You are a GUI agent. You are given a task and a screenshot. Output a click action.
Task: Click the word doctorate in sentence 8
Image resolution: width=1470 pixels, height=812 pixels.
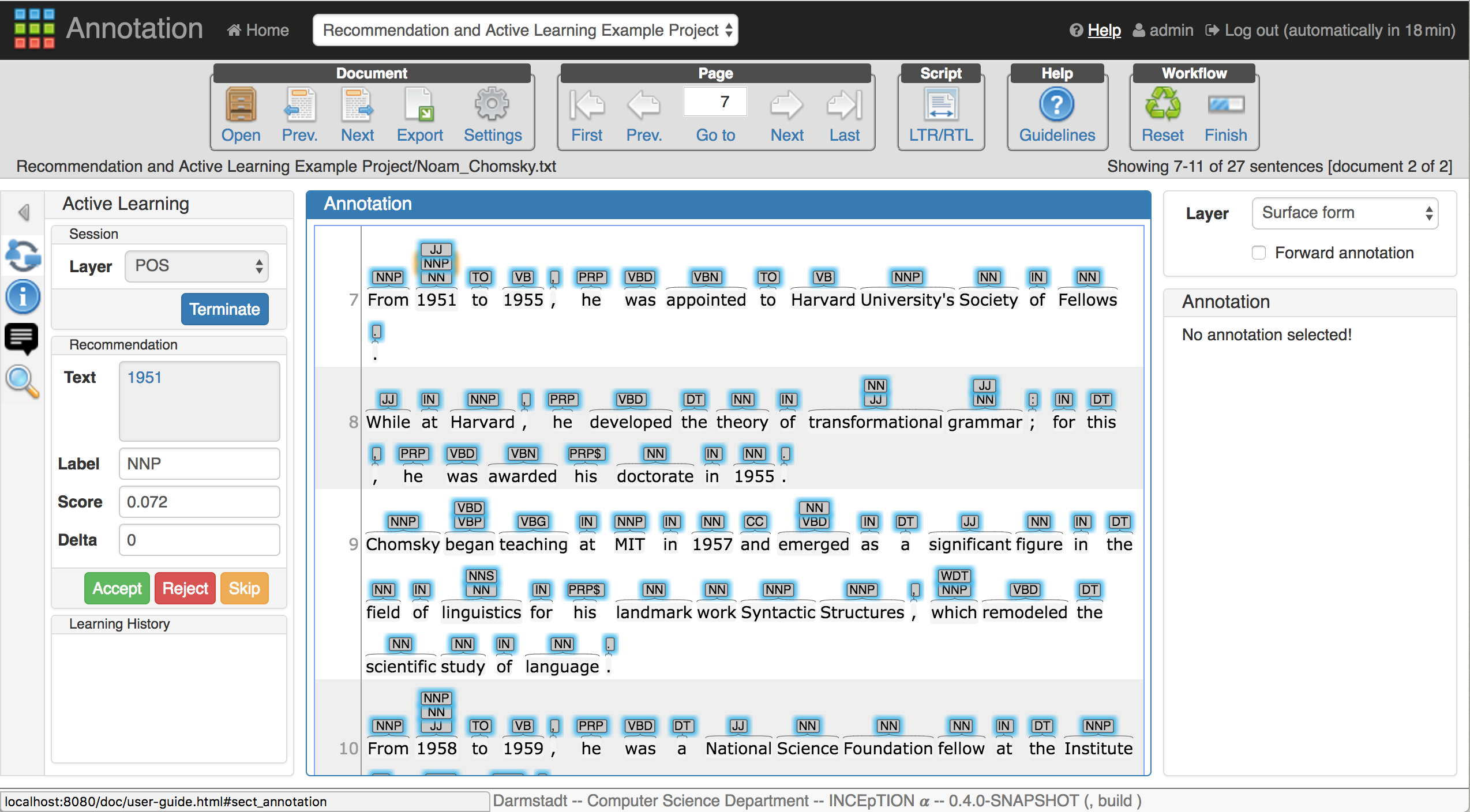655,476
